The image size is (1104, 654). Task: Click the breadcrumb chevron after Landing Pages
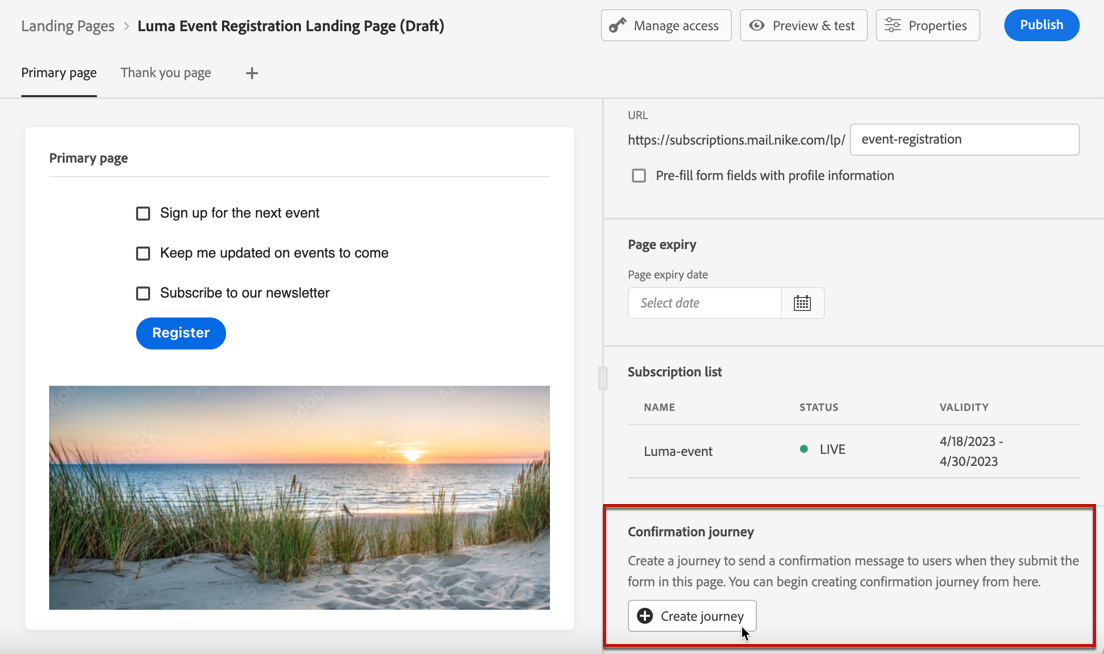coord(127,27)
